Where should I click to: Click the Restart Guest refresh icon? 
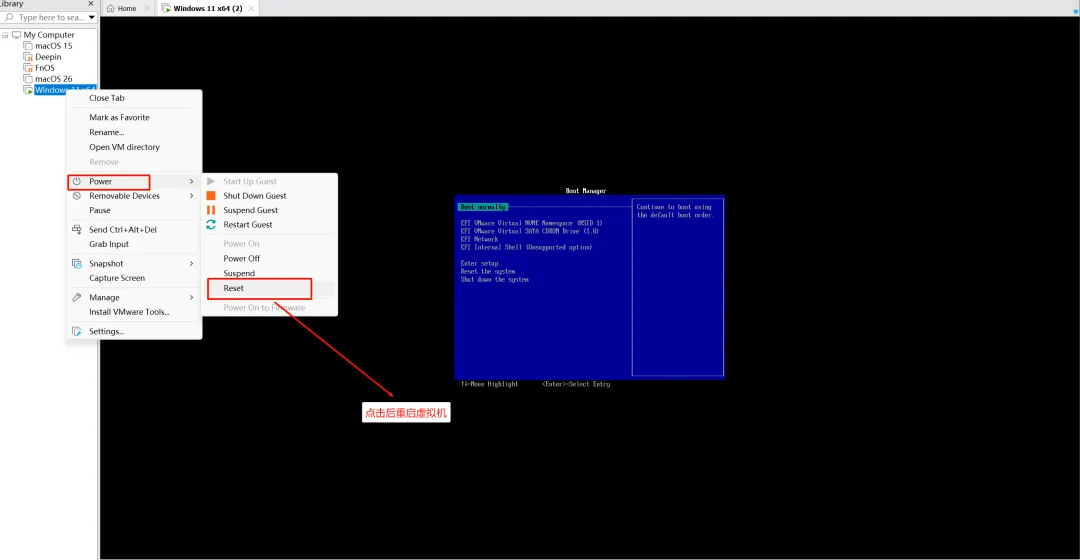tap(211, 225)
